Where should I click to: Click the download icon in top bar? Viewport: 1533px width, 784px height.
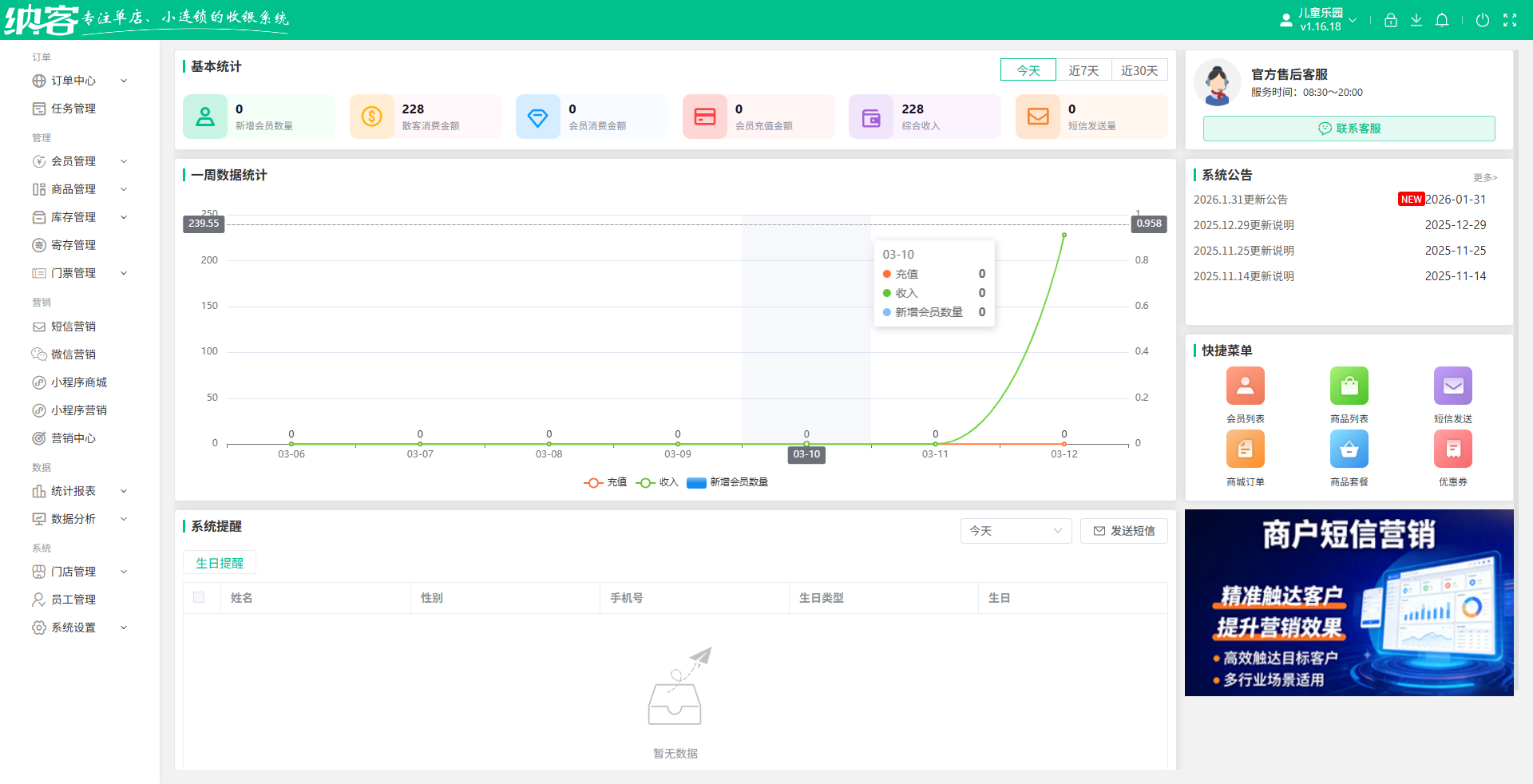point(1416,21)
